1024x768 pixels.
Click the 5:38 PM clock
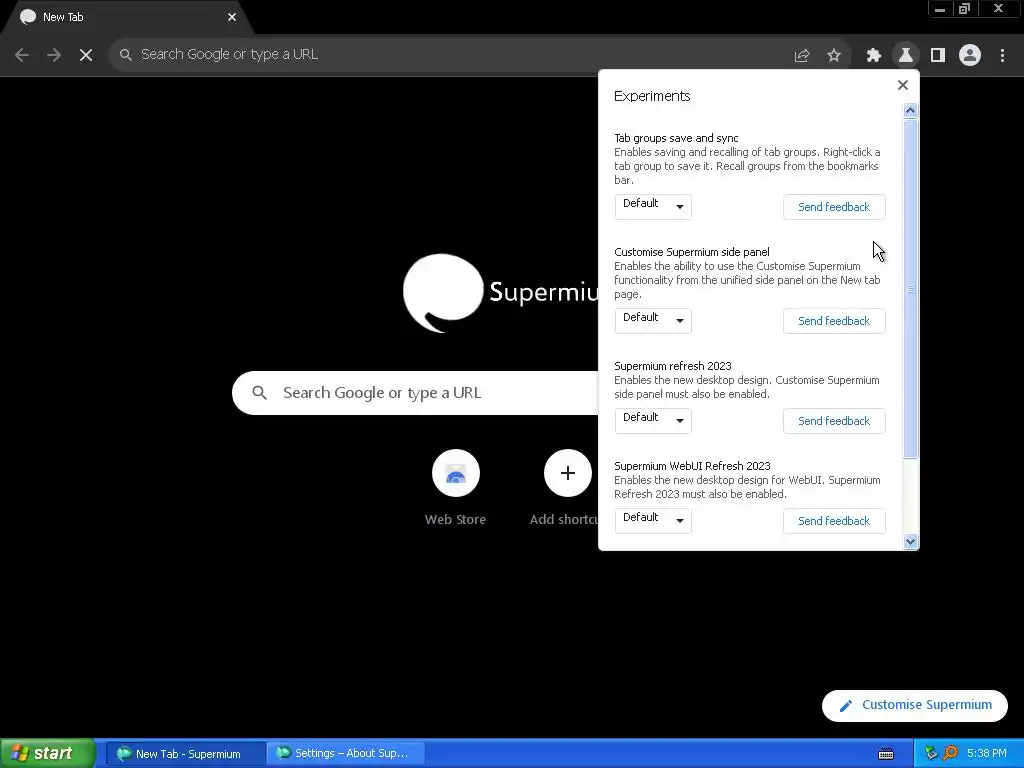coord(987,754)
